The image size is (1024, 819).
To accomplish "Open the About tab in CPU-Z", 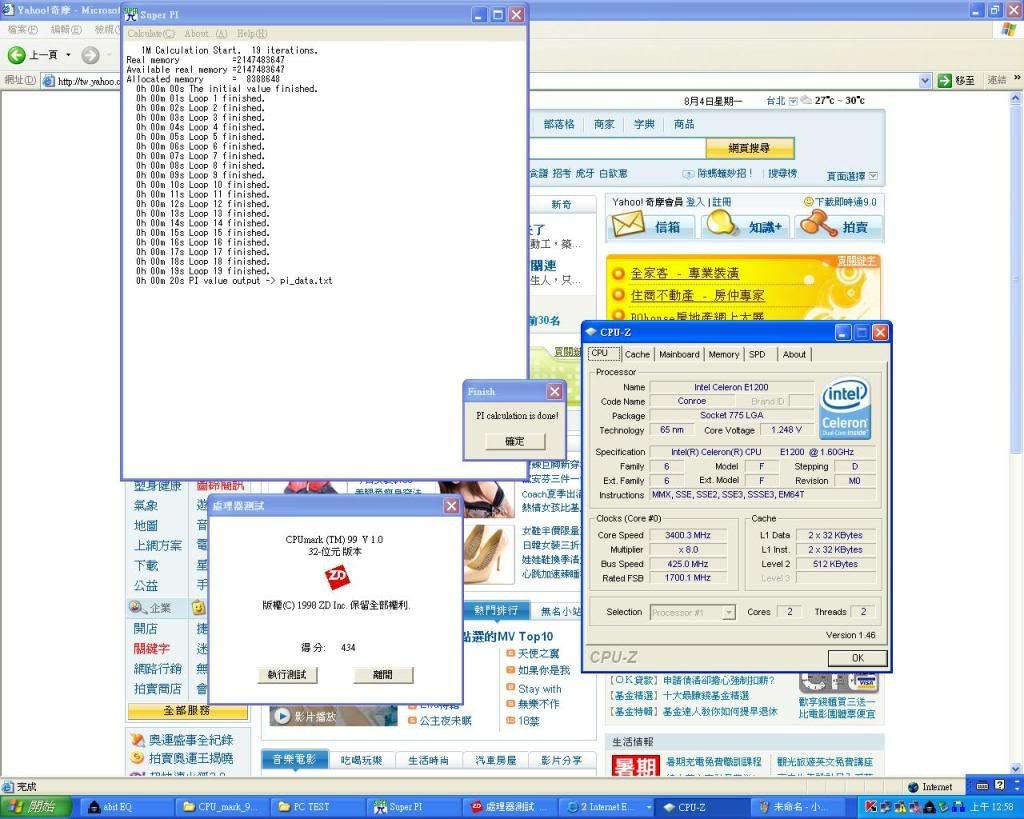I will (794, 354).
